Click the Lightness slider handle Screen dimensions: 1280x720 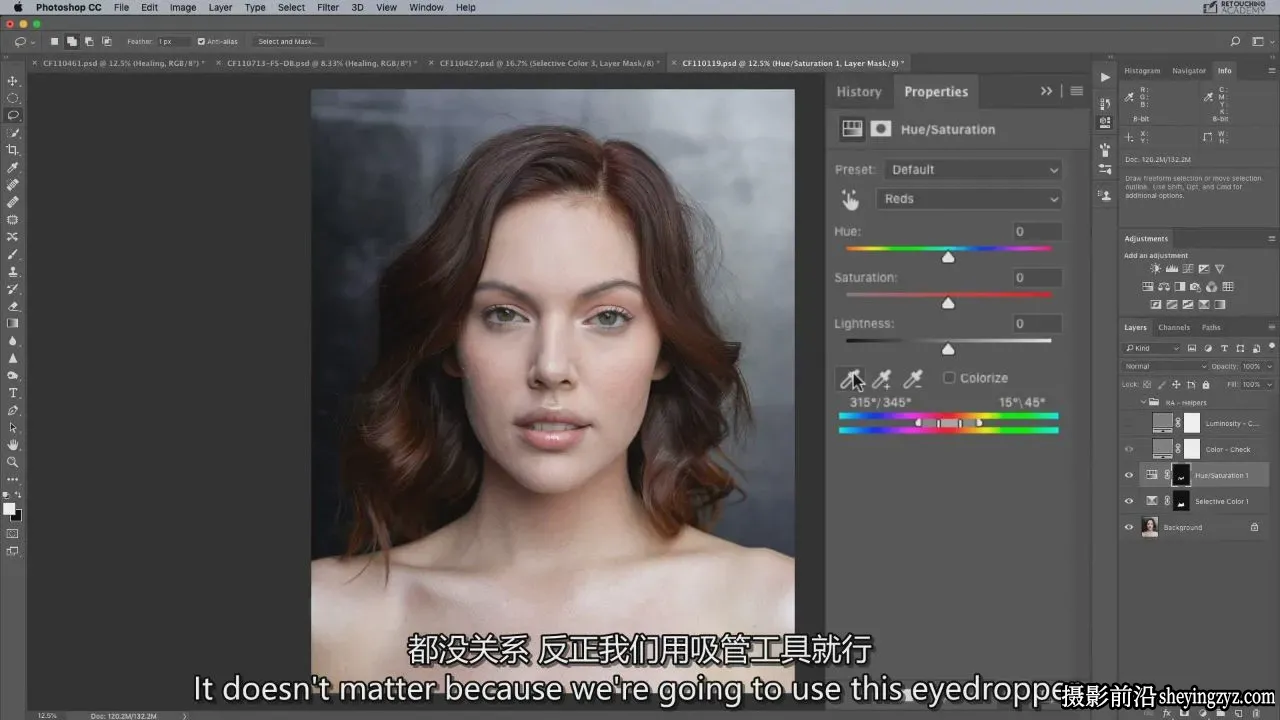(948, 349)
